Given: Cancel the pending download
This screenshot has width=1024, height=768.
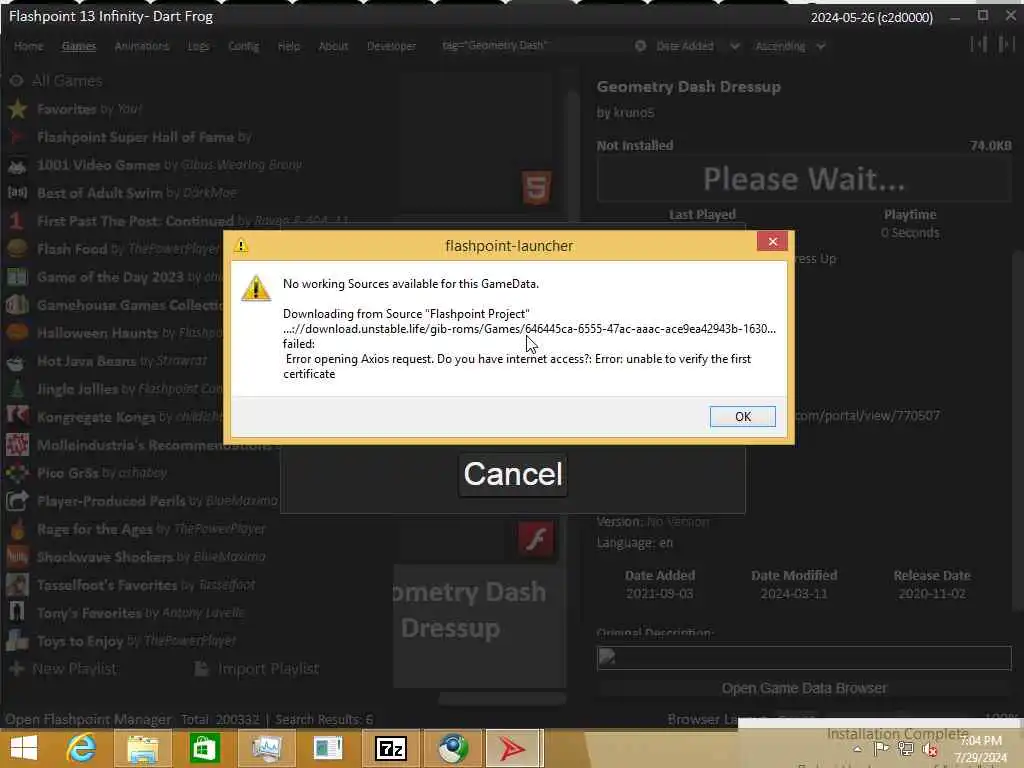Looking at the screenshot, I should [x=513, y=474].
